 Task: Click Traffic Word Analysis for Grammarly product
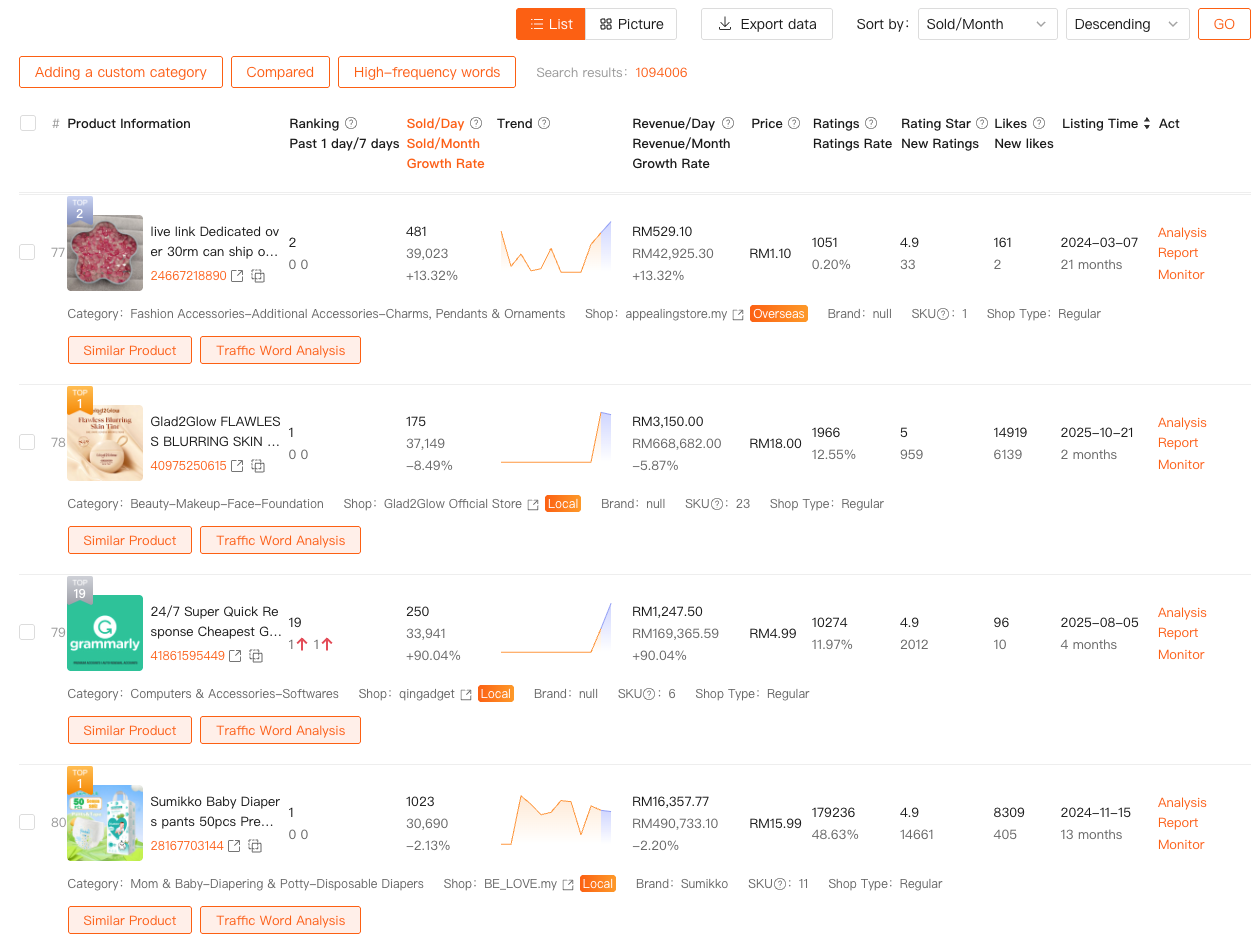click(x=280, y=730)
